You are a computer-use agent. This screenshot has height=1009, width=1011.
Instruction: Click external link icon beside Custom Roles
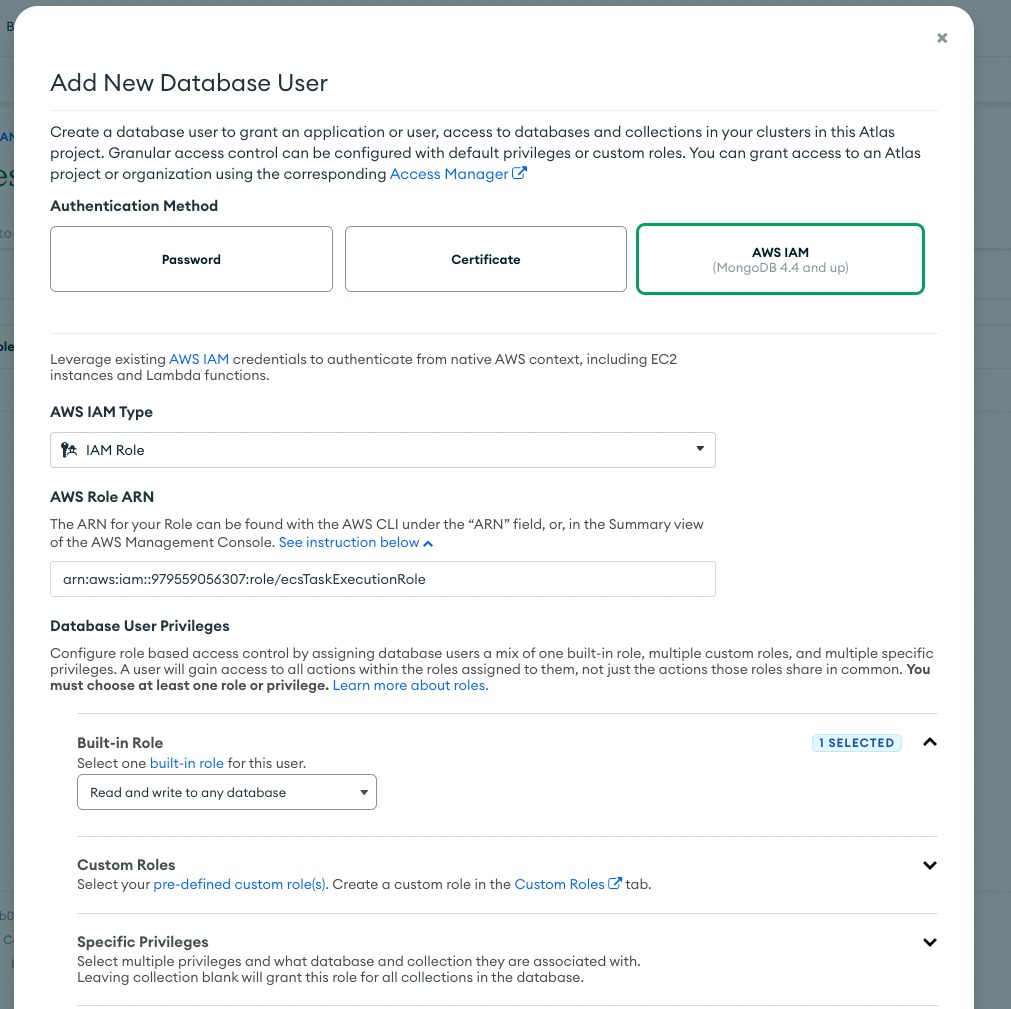[x=616, y=884]
